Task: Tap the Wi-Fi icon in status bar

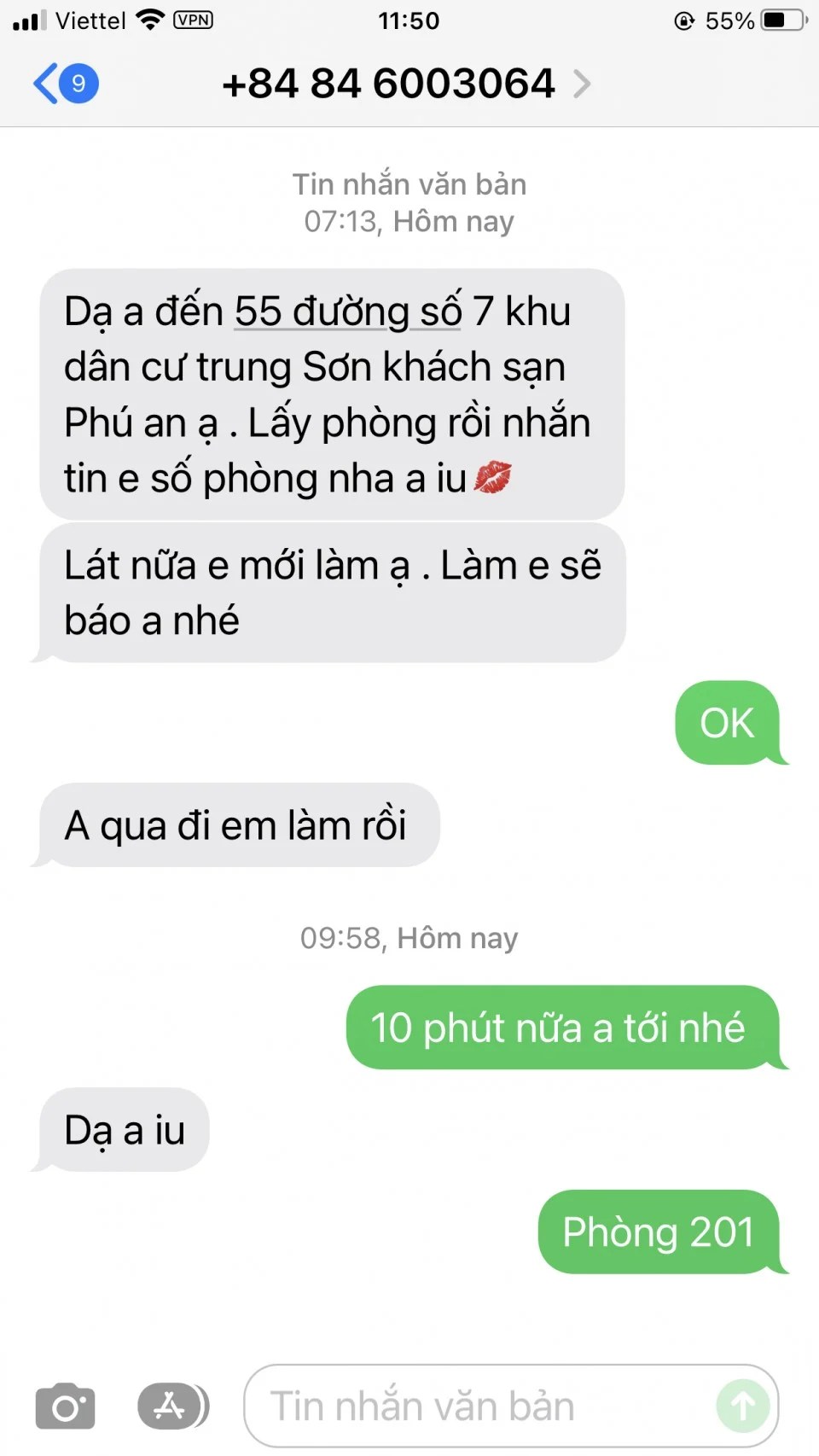Action: coord(150,20)
